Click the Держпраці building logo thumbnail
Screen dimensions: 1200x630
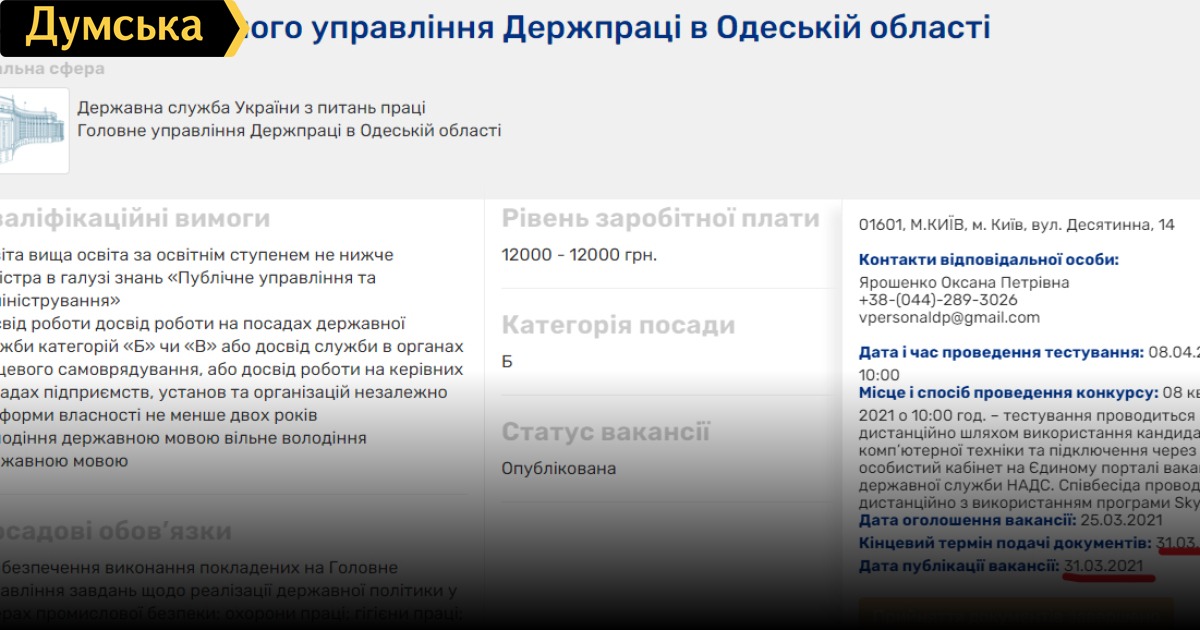(x=32, y=130)
